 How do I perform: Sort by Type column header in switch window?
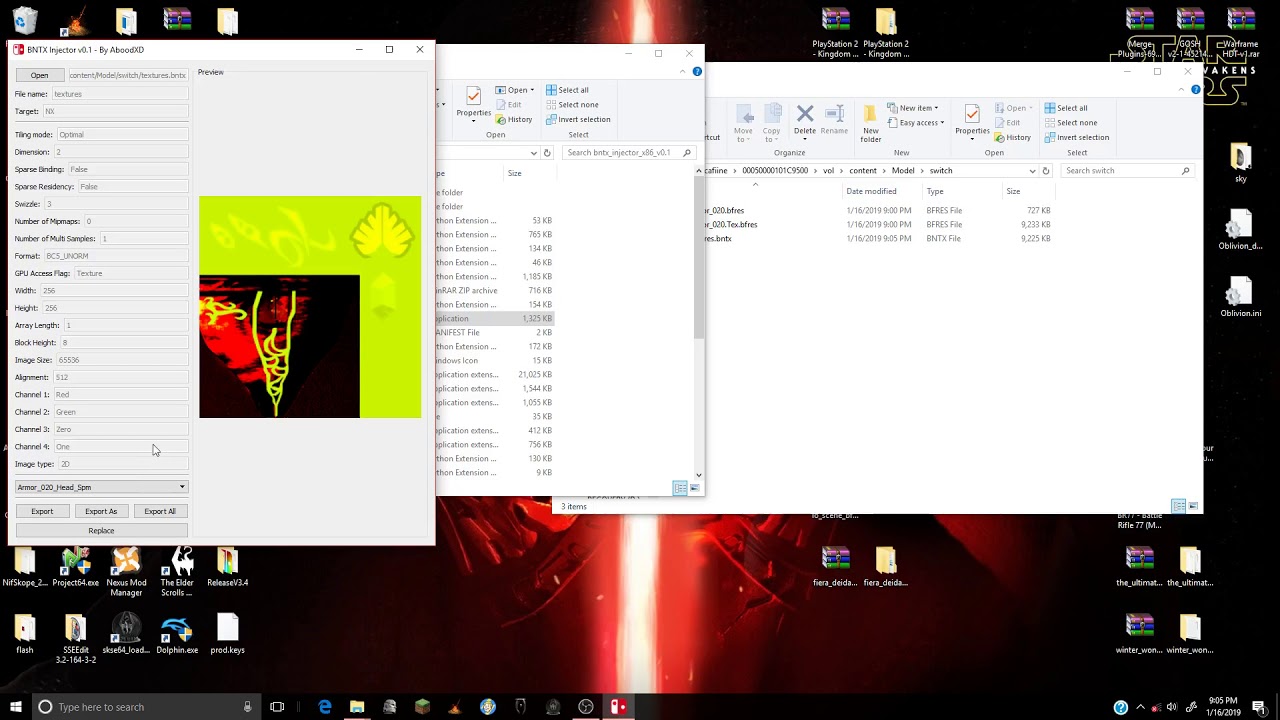[935, 191]
